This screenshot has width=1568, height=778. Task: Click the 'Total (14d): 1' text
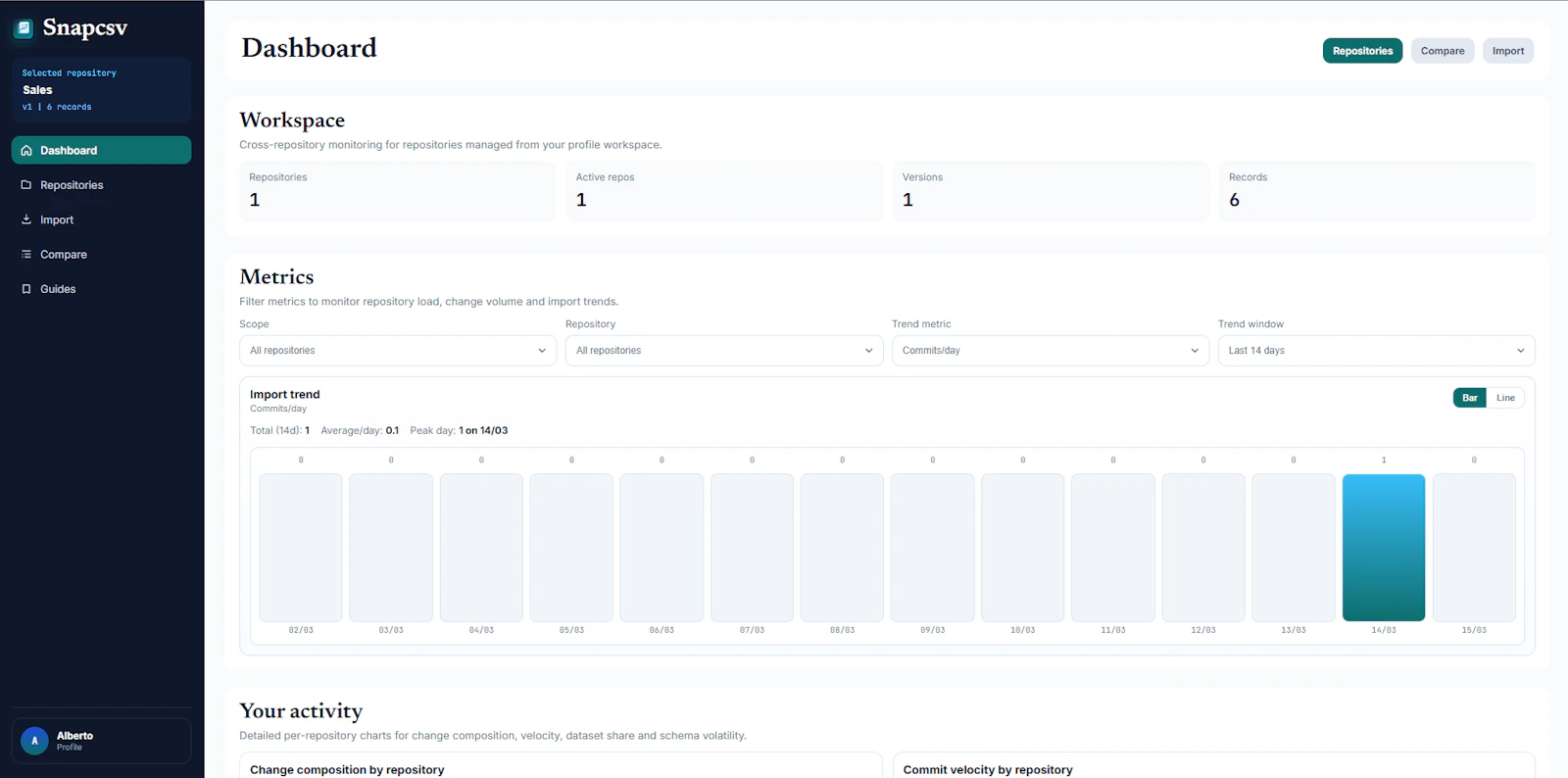279,431
